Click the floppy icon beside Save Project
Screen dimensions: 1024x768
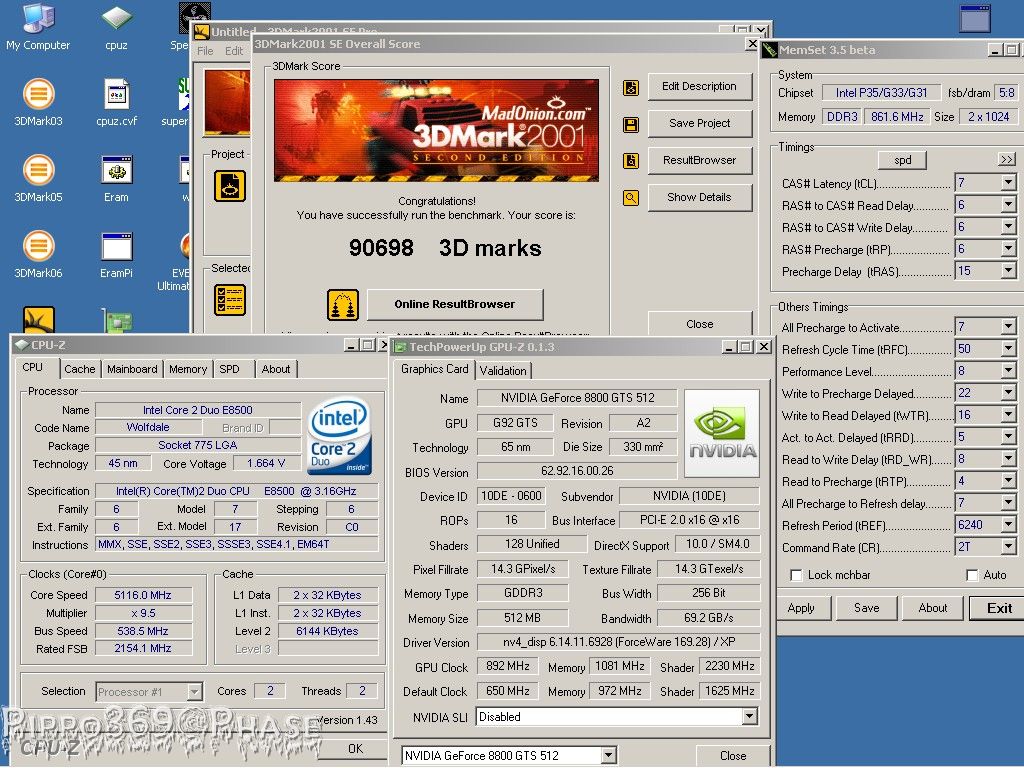pos(631,124)
